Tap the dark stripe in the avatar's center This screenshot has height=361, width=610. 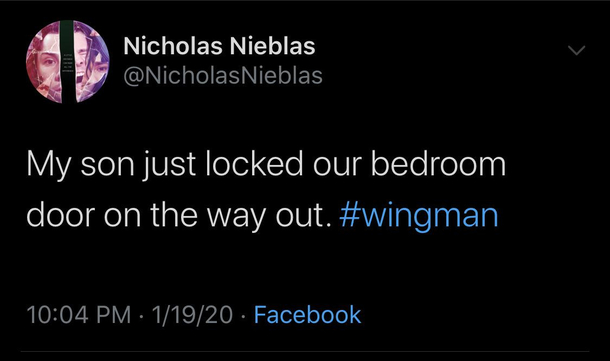[x=67, y=61]
